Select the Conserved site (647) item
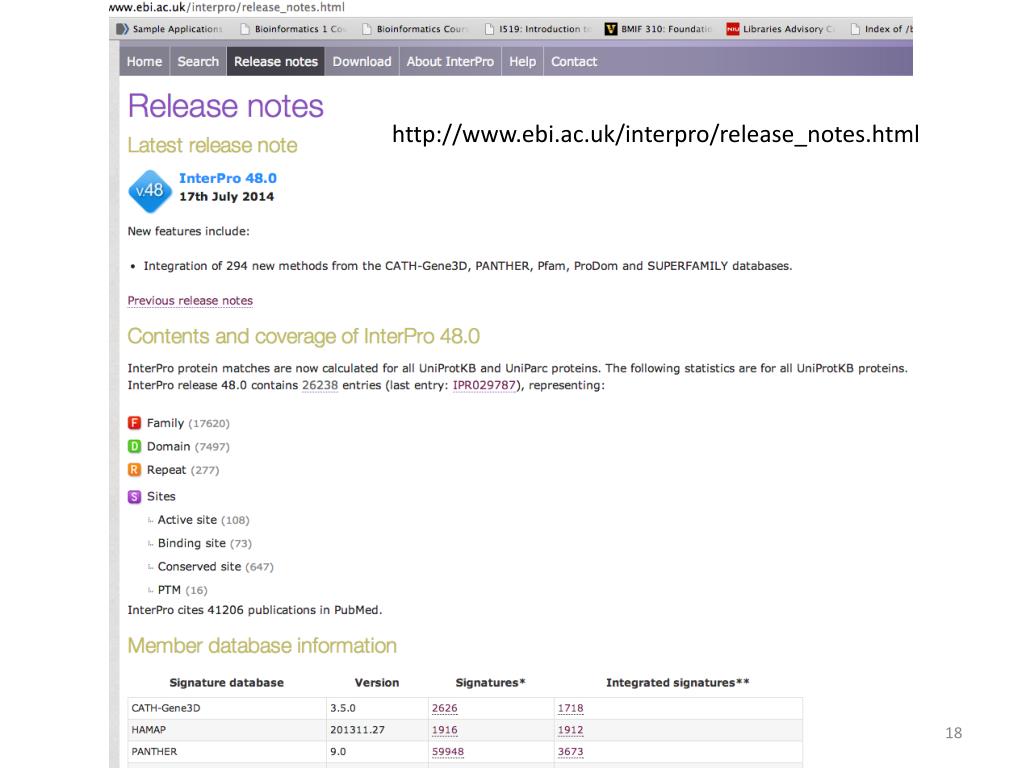The height and width of the screenshot is (768, 1024). coord(216,567)
